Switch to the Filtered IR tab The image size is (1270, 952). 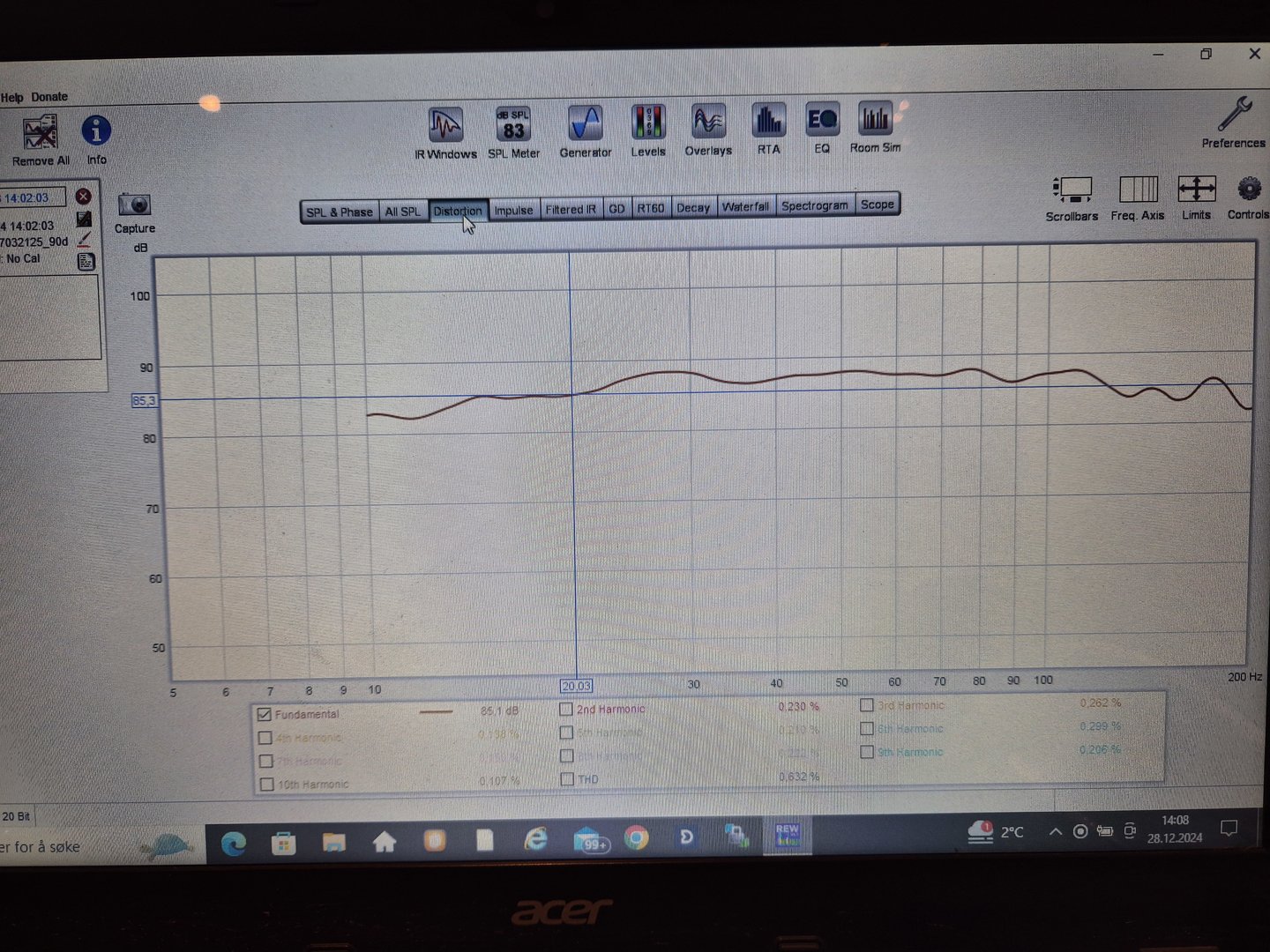point(571,209)
